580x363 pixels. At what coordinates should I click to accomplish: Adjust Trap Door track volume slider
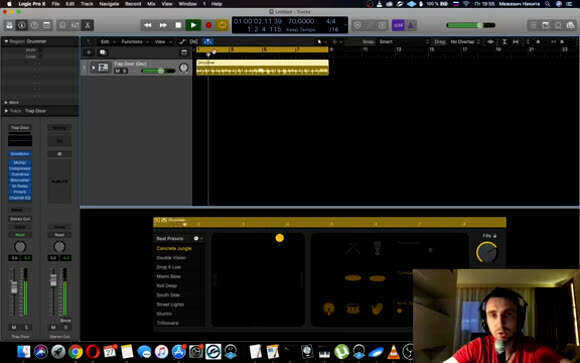coord(158,71)
